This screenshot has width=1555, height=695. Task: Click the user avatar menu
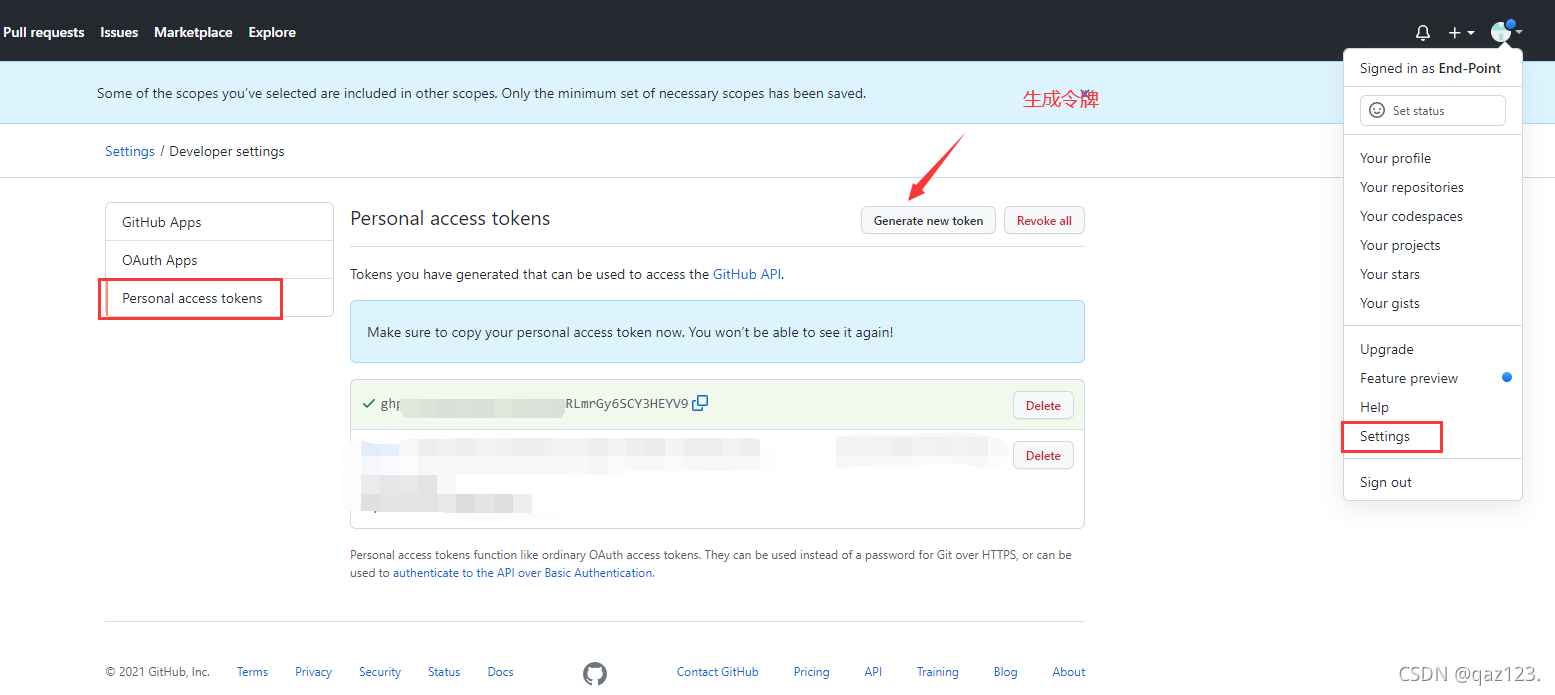tap(1506, 32)
